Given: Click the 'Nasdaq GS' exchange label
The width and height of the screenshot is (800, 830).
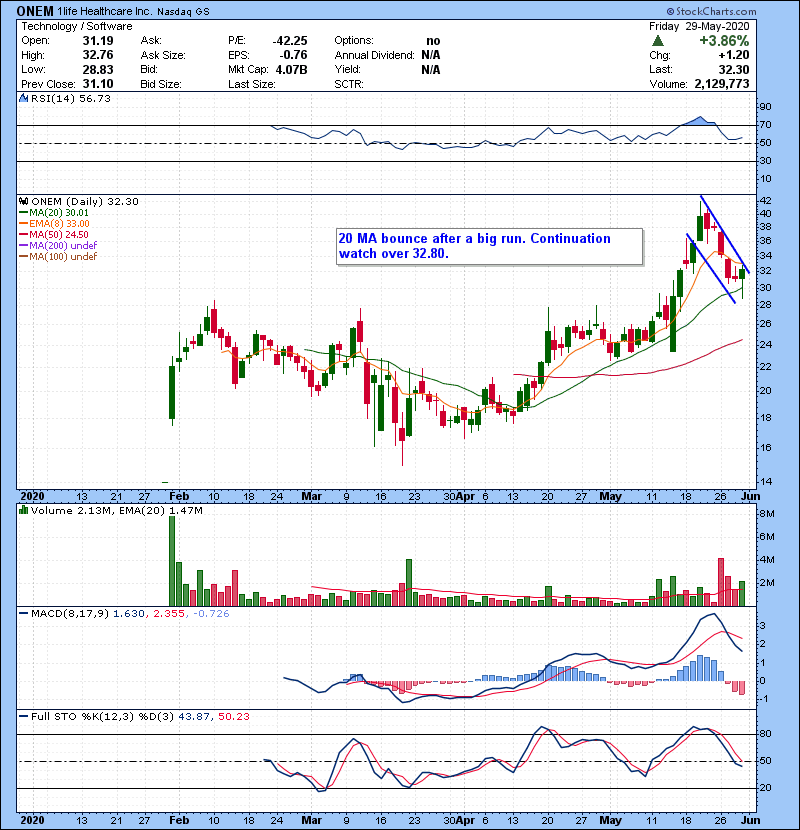Looking at the screenshot, I should (183, 12).
